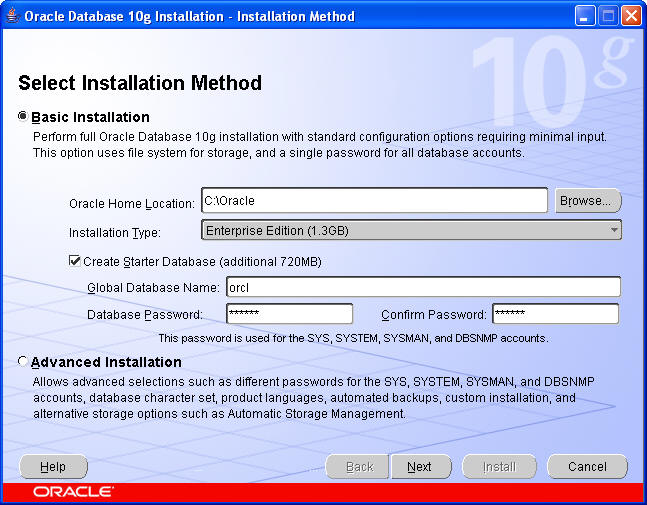Screen dimensions: 647x505
Task: Cancel the Oracle installation
Action: [587, 467]
